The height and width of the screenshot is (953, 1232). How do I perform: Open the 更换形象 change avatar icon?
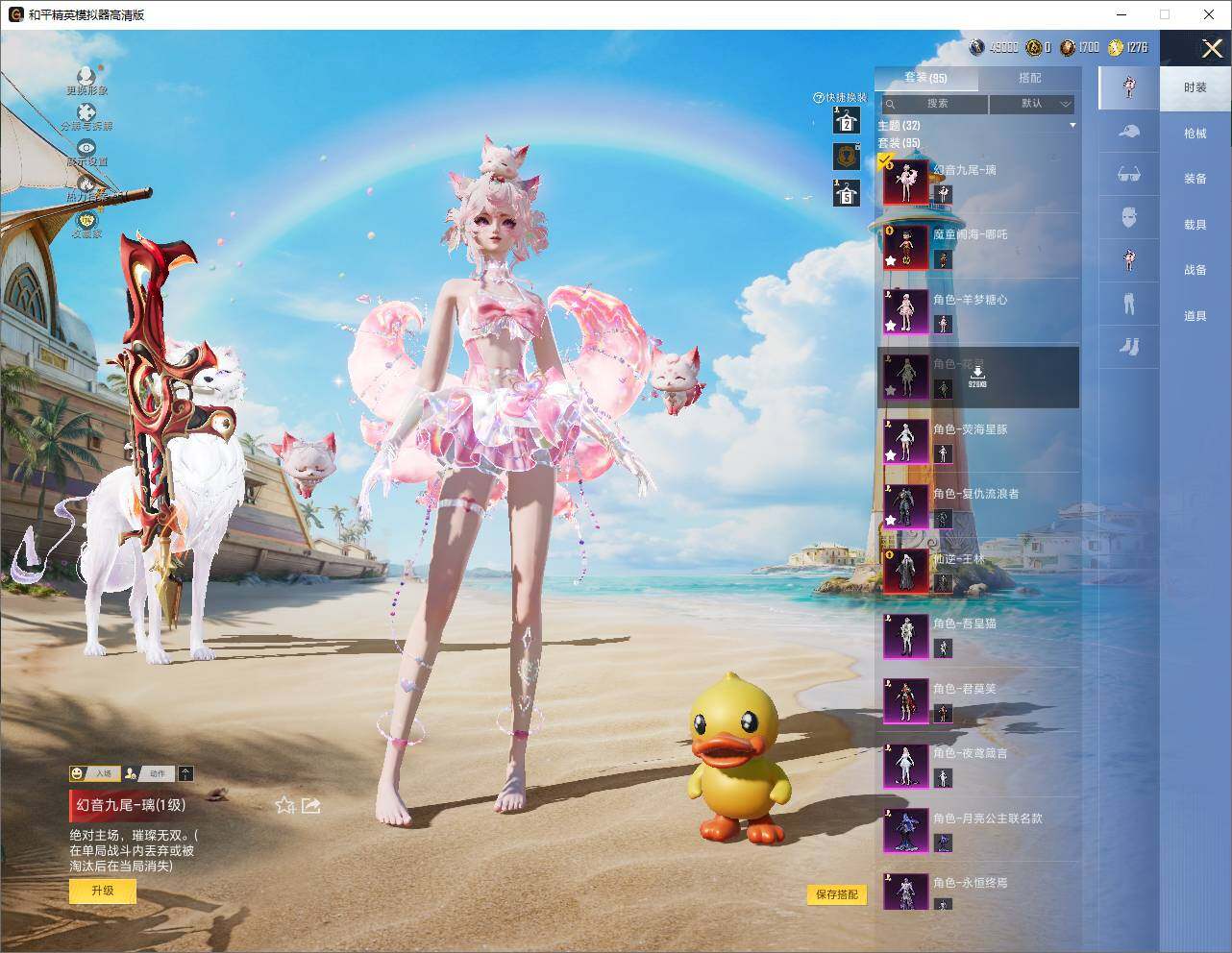click(86, 76)
